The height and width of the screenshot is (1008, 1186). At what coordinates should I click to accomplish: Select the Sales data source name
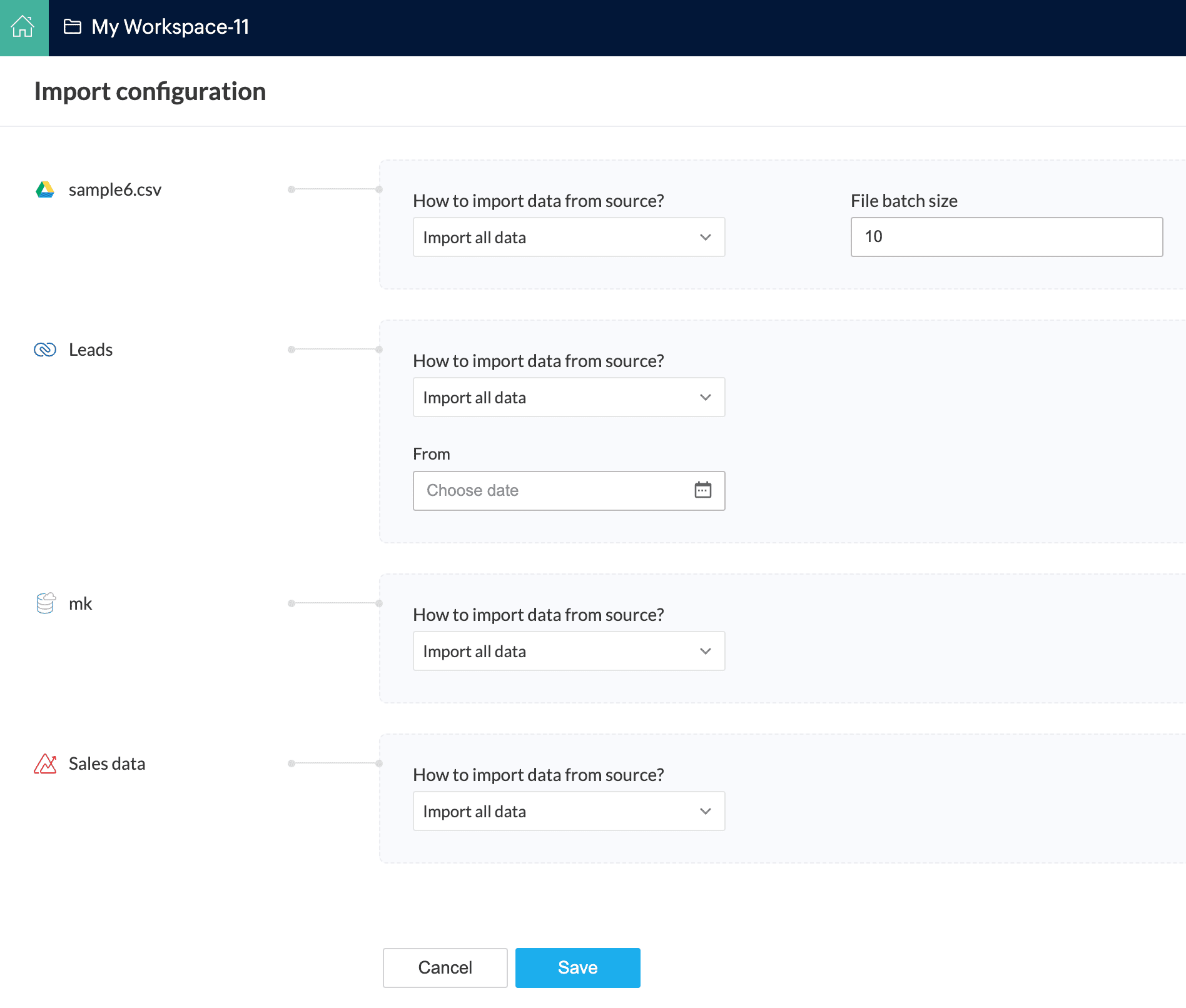(107, 764)
